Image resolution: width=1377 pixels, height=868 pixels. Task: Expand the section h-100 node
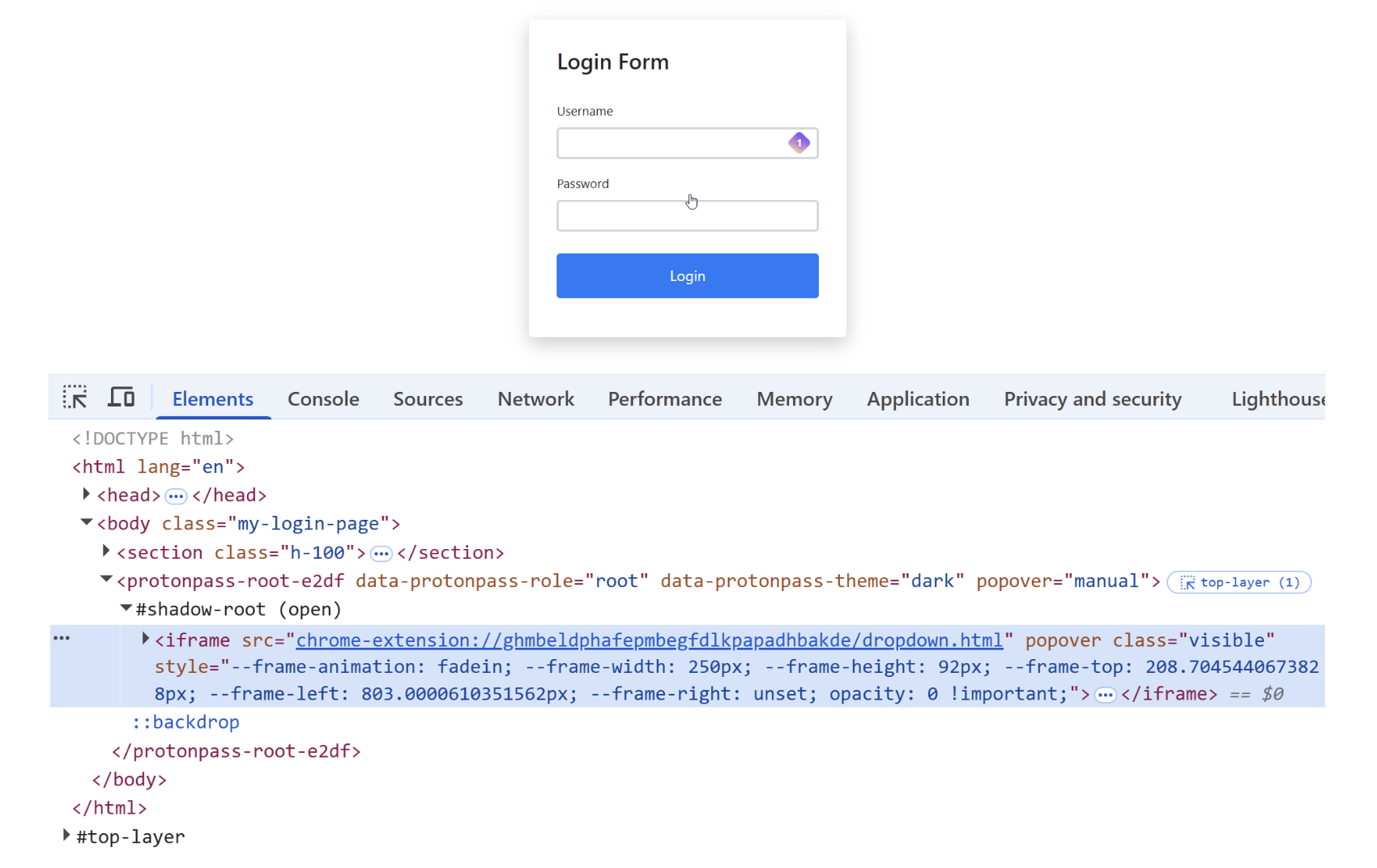coord(105,551)
